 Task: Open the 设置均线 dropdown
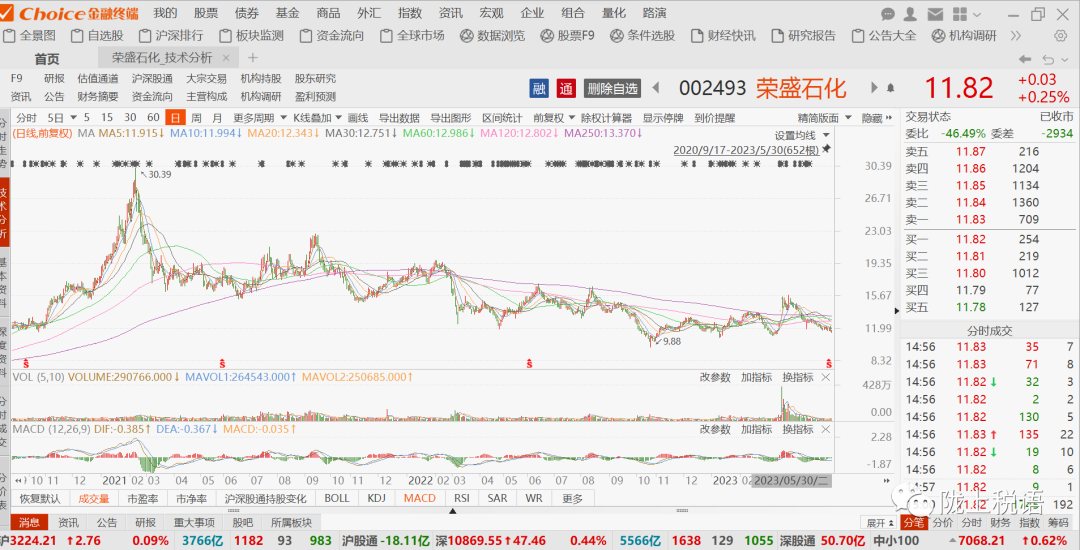[802, 135]
